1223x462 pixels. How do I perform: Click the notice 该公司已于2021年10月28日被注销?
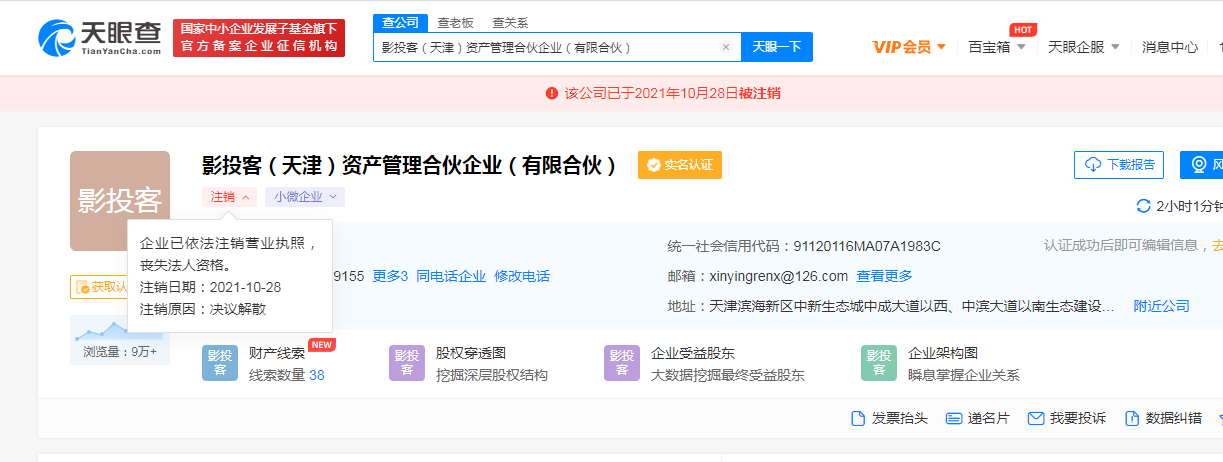[673, 93]
